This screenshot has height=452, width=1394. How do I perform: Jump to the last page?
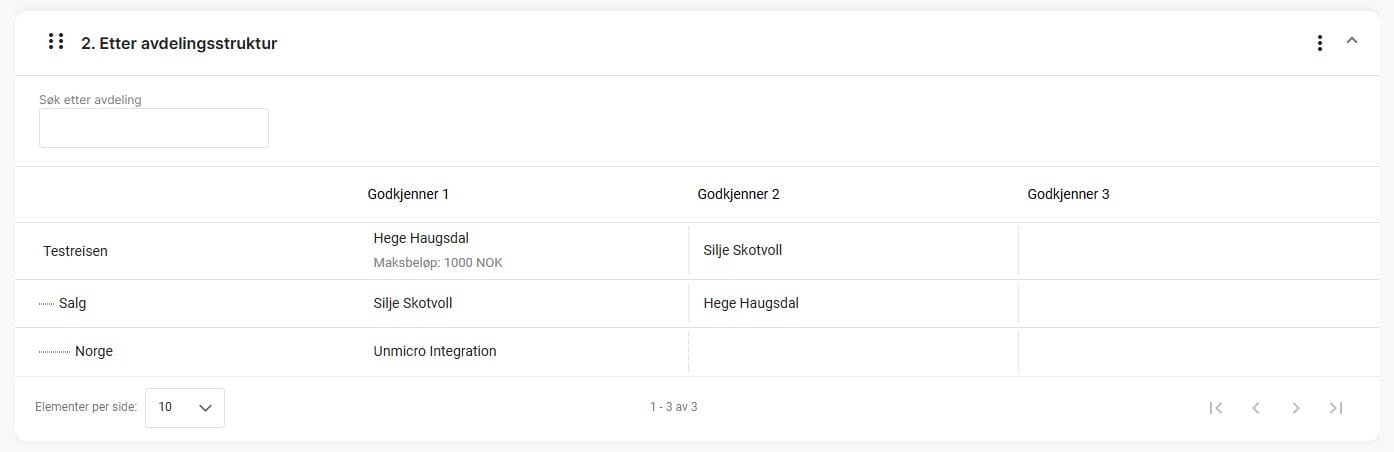pyautogui.click(x=1336, y=408)
